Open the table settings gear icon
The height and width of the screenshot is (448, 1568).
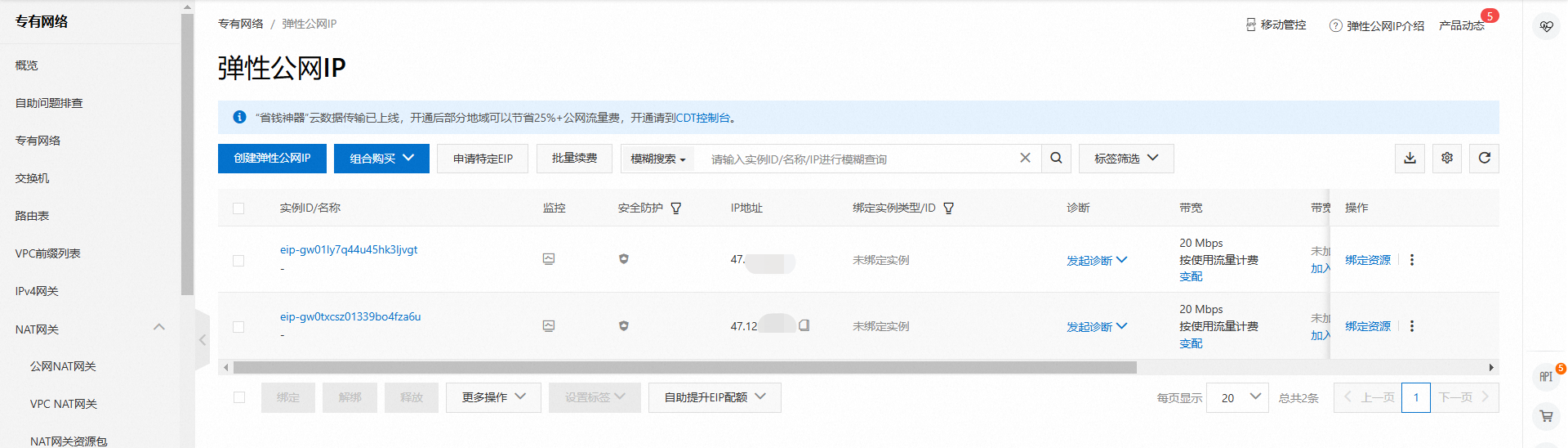1447,159
